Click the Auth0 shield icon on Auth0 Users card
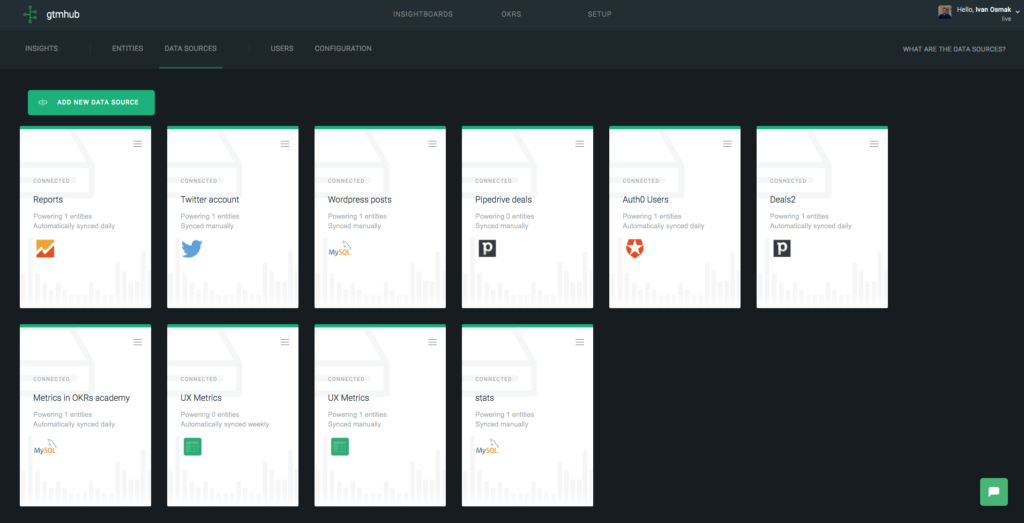This screenshot has height=523, width=1024. click(x=635, y=249)
